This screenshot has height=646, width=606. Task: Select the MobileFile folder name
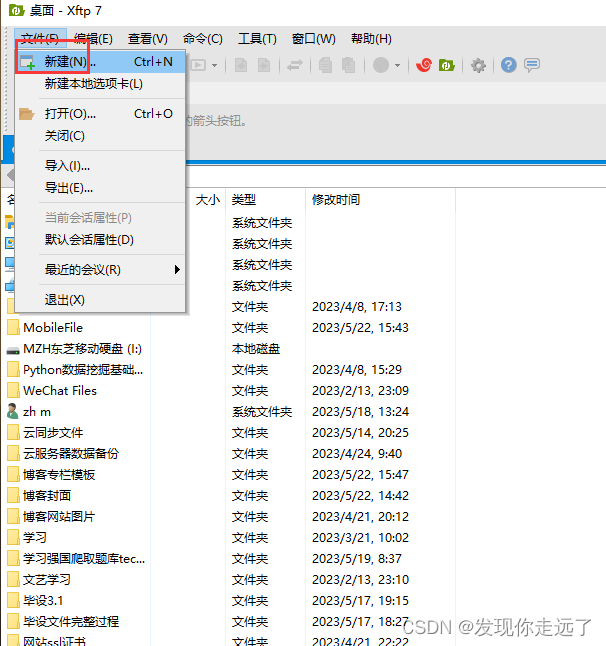click(53, 328)
